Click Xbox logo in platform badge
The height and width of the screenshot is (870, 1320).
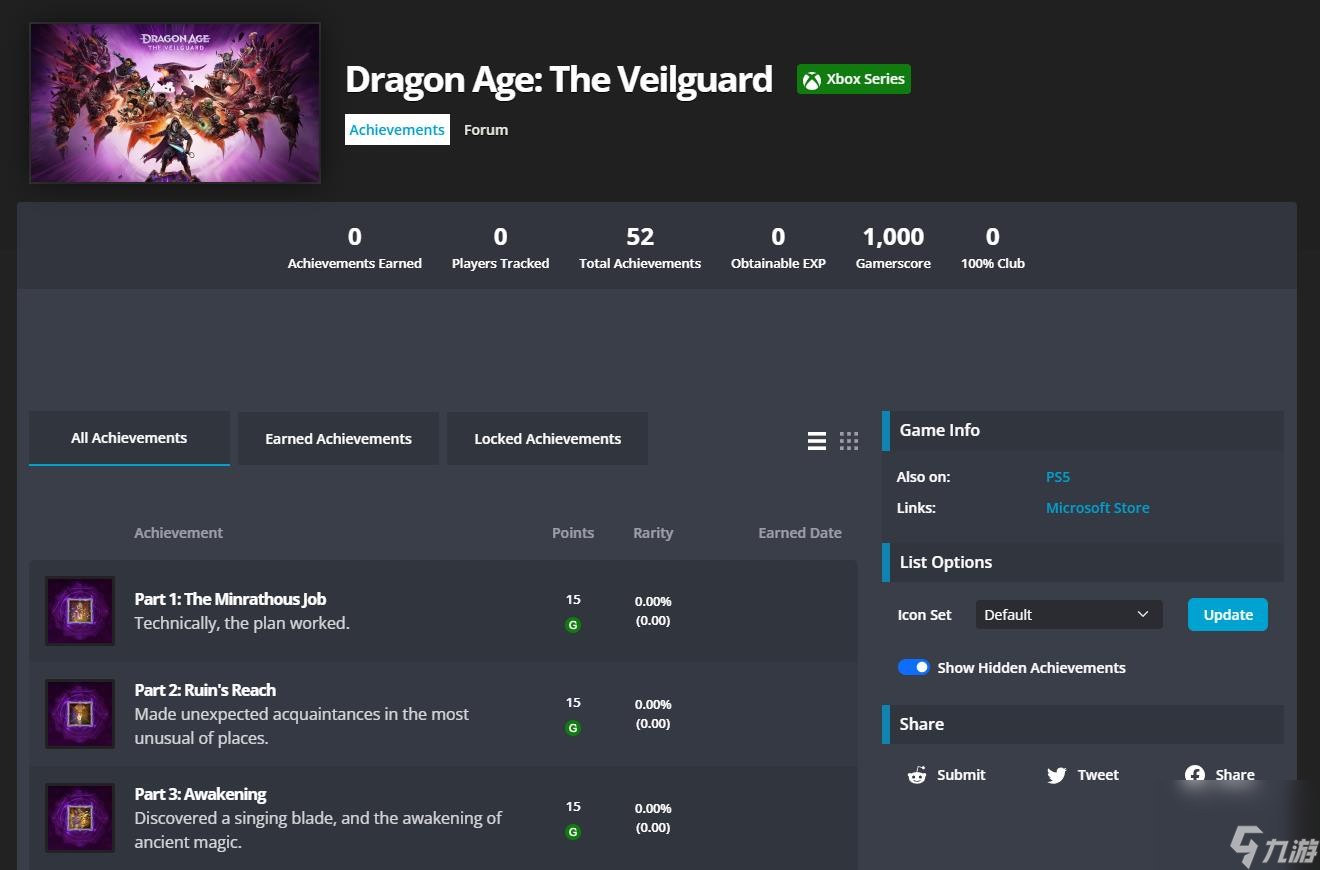812,80
